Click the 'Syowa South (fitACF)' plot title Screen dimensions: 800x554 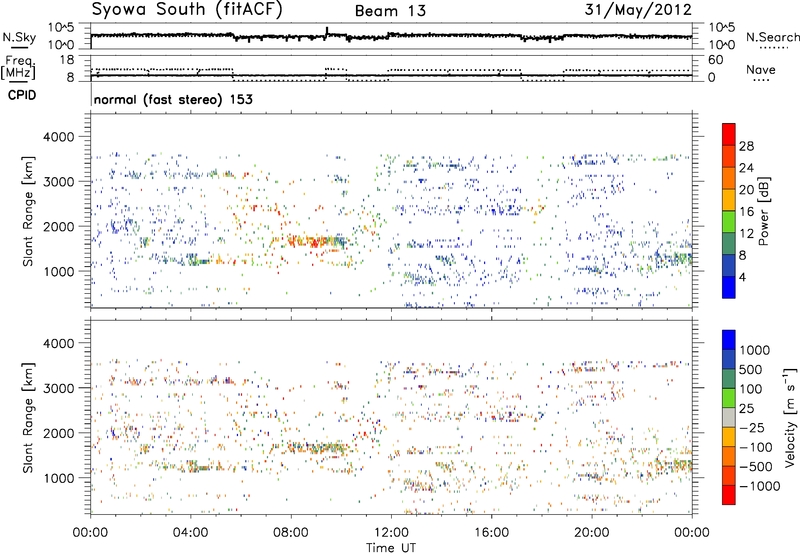[187, 9]
